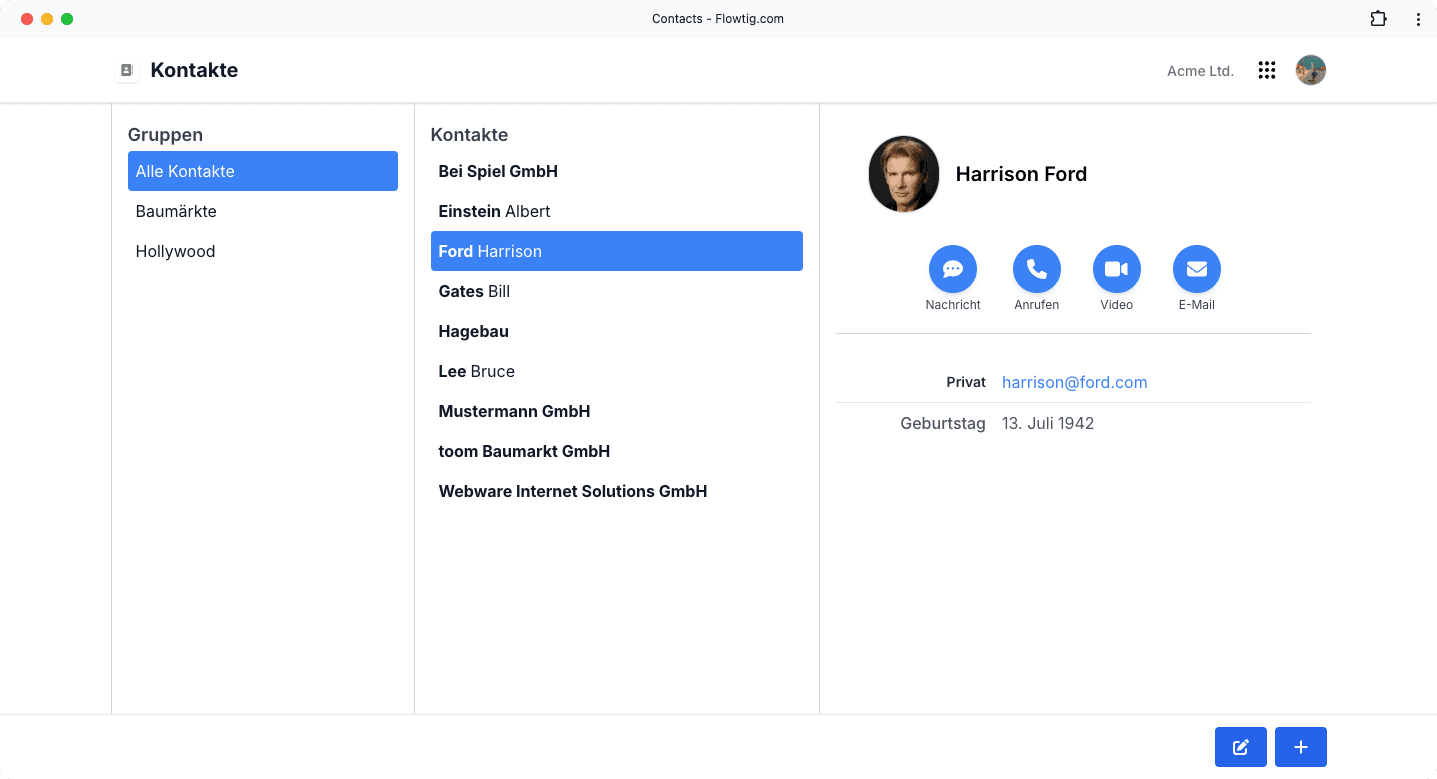Select the Alle Kontakte group
The width and height of the screenshot is (1437, 779).
(263, 171)
